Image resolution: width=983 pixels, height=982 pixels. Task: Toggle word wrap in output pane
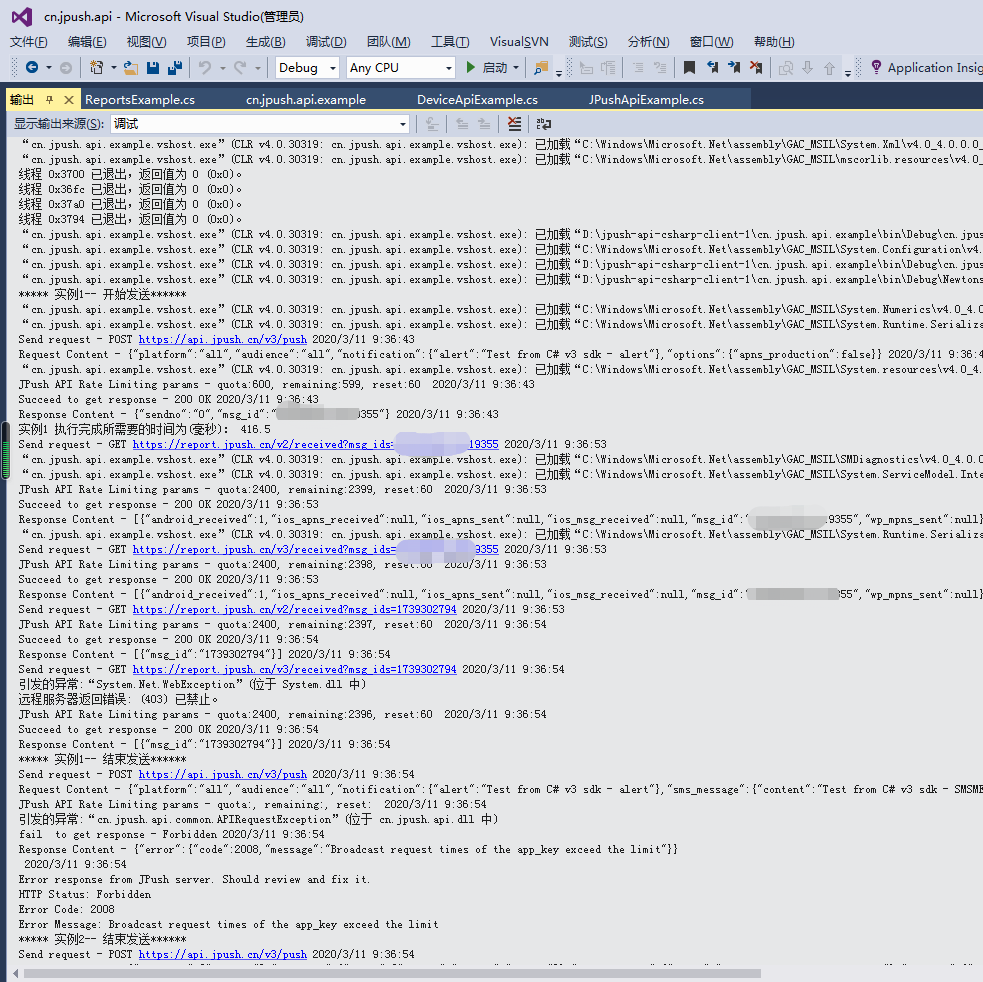[x=544, y=124]
